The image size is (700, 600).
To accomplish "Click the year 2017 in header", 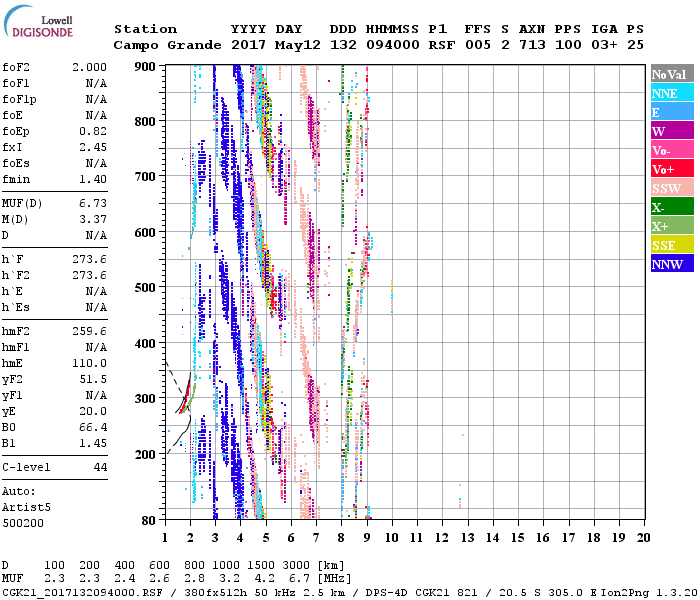I will point(248,45).
